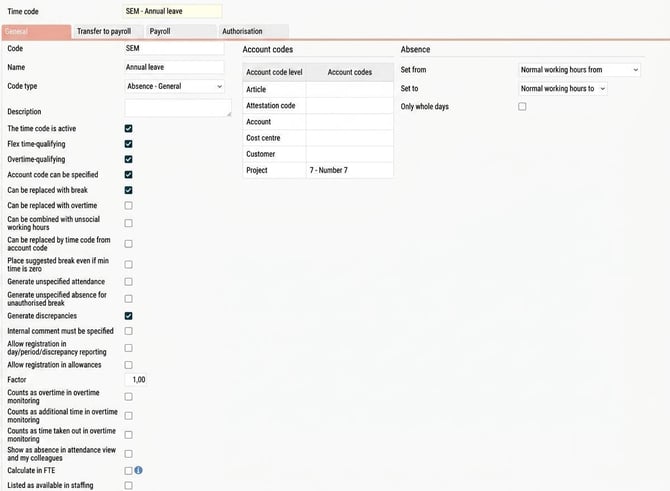
Task: Click the '7 - Number 7' project code cell
Action: click(x=350, y=170)
